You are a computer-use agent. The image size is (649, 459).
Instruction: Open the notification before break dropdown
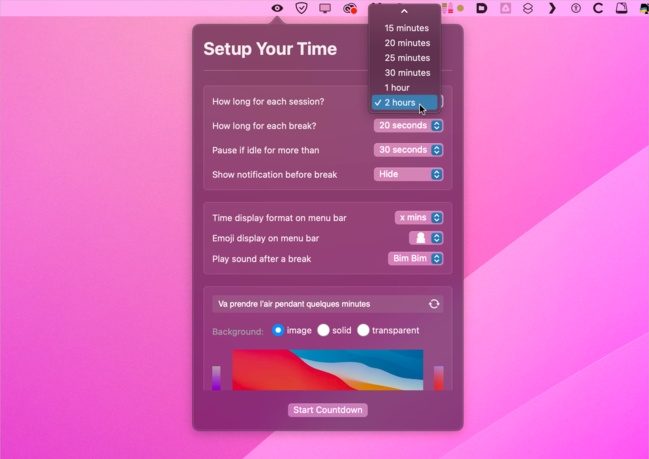(x=408, y=174)
